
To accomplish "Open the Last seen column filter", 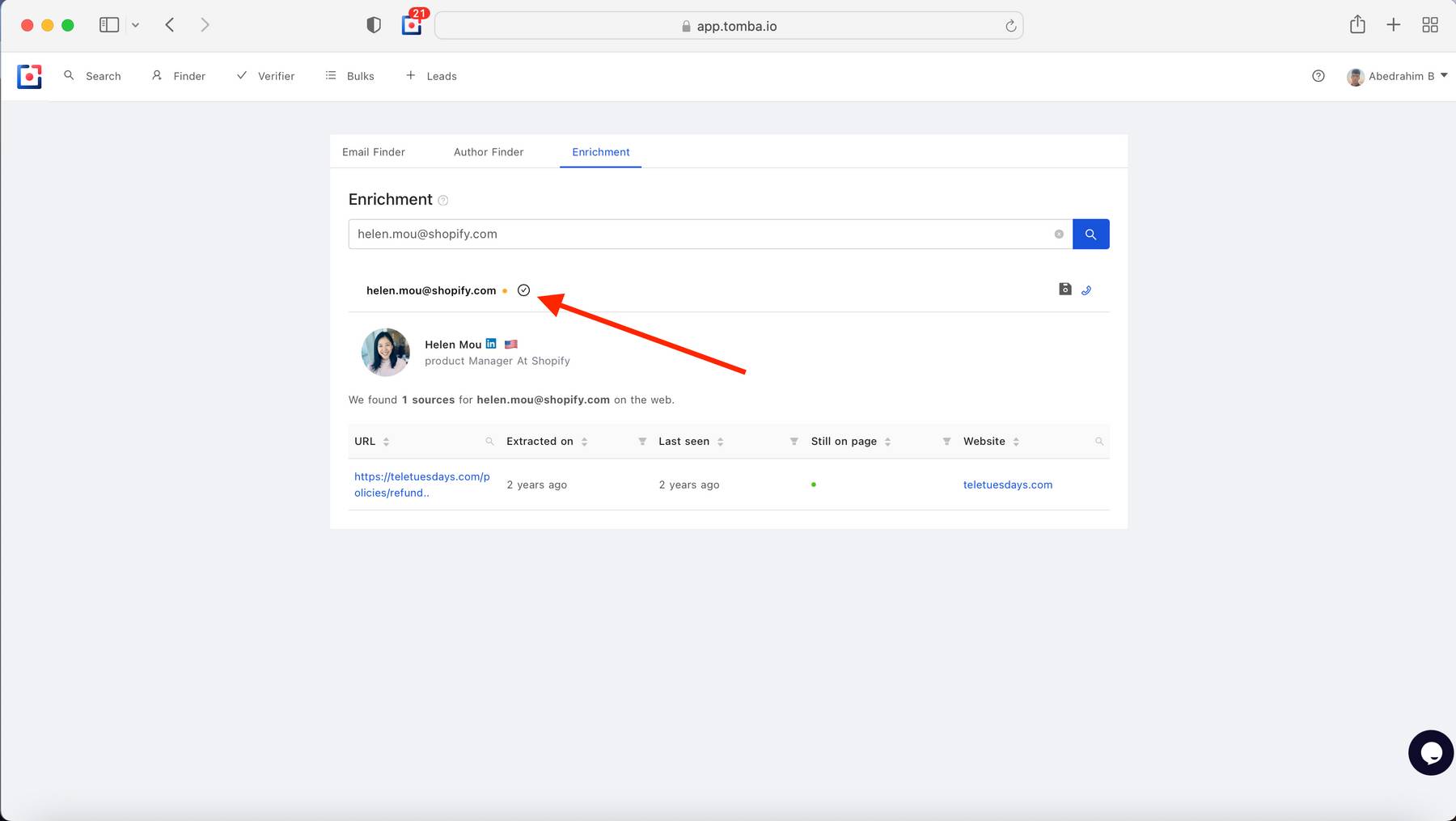I will [x=794, y=442].
